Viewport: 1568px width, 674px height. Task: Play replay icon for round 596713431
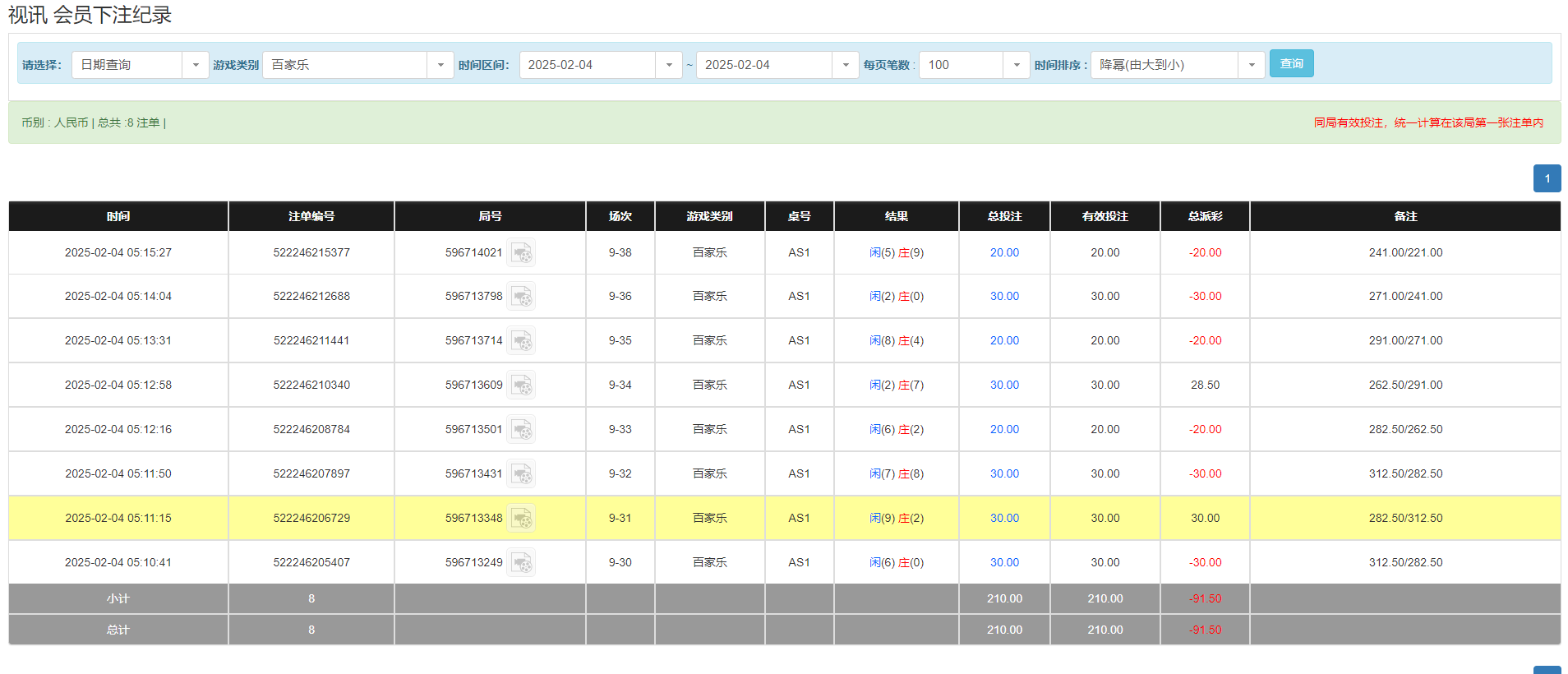pyautogui.click(x=521, y=474)
